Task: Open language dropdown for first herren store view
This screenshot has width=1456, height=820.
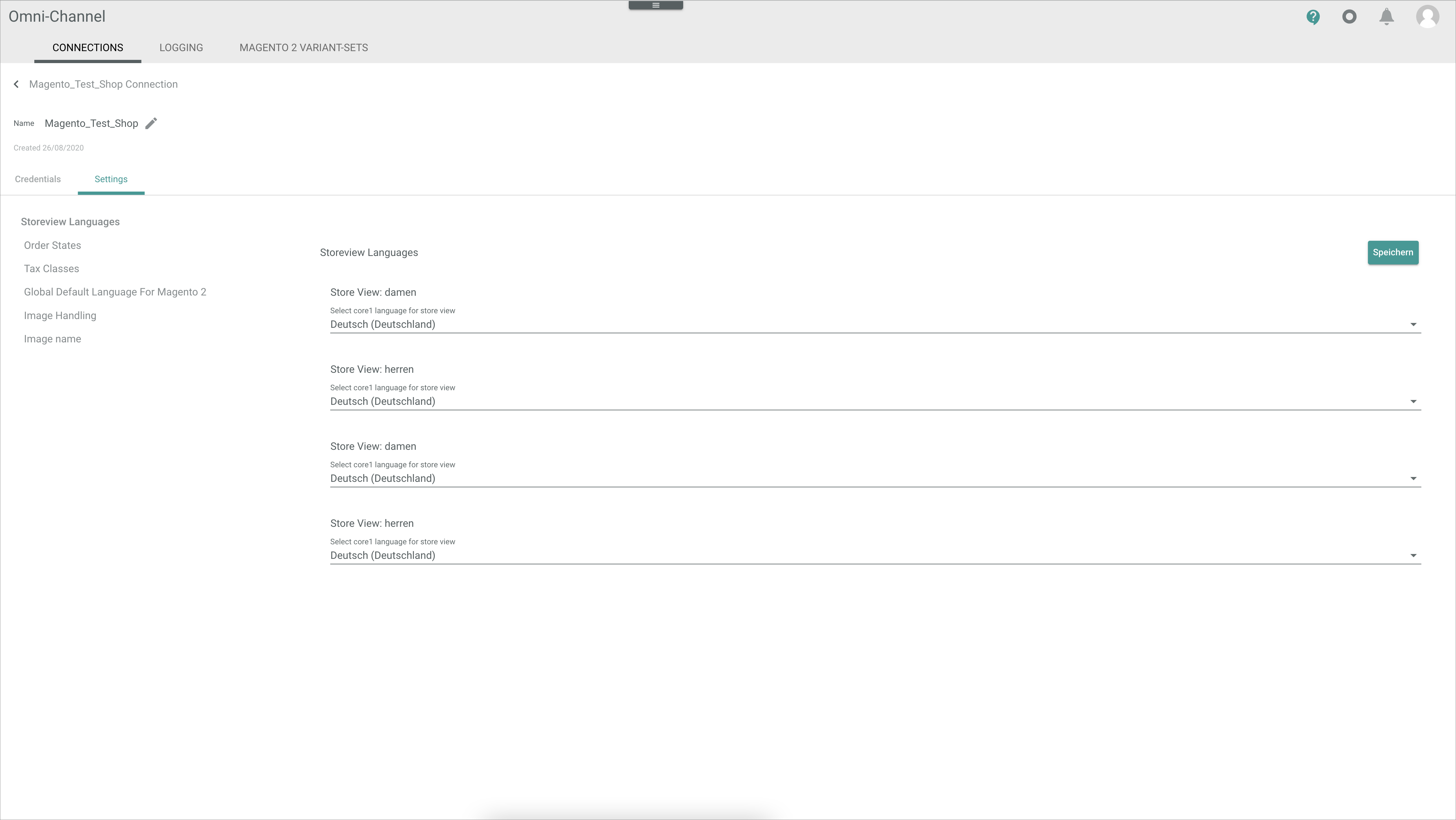Action: coord(875,402)
